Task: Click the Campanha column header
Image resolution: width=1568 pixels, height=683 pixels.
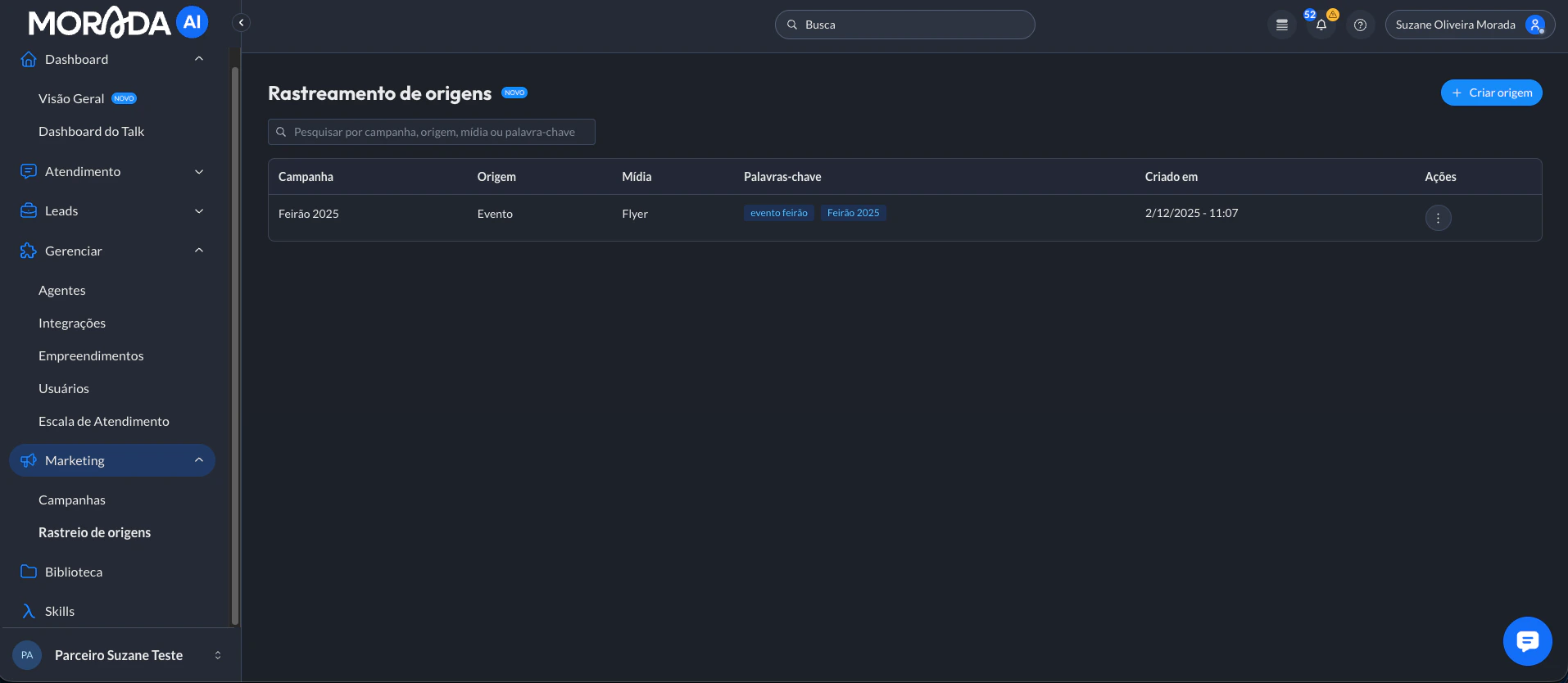Action: coord(306,177)
